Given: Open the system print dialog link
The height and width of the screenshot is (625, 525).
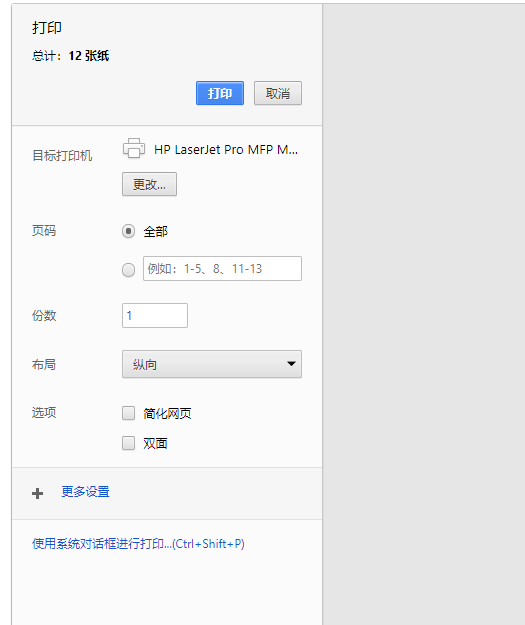Looking at the screenshot, I should [138, 544].
